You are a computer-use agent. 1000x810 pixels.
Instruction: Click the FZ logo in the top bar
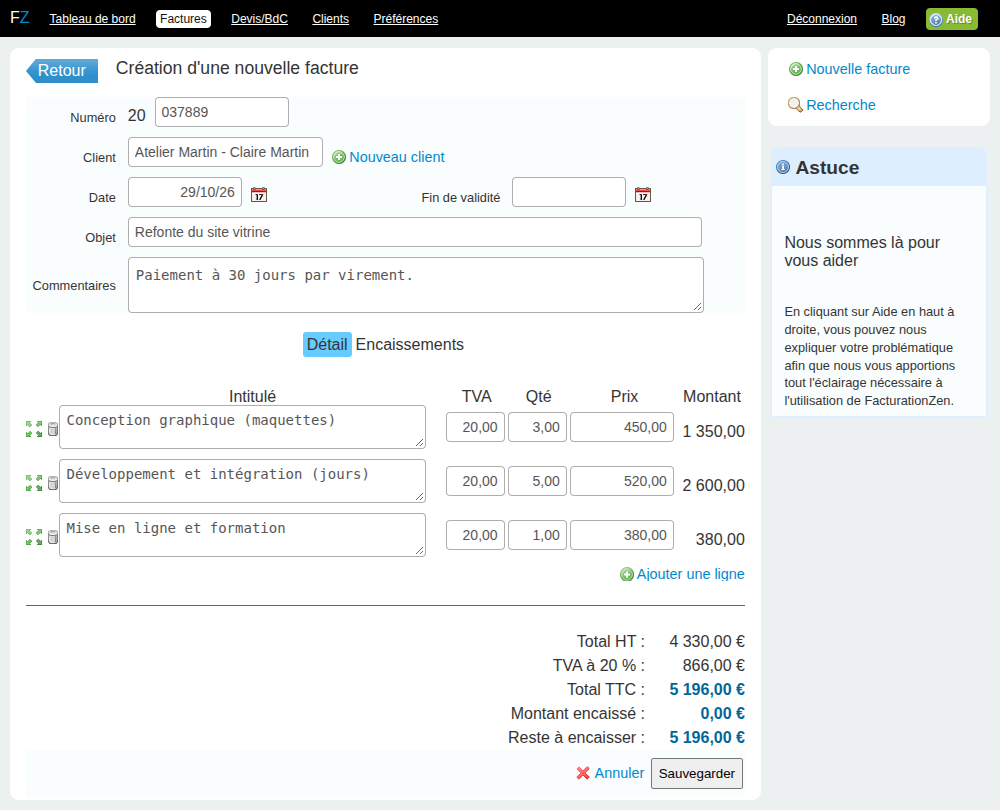pos(20,17)
